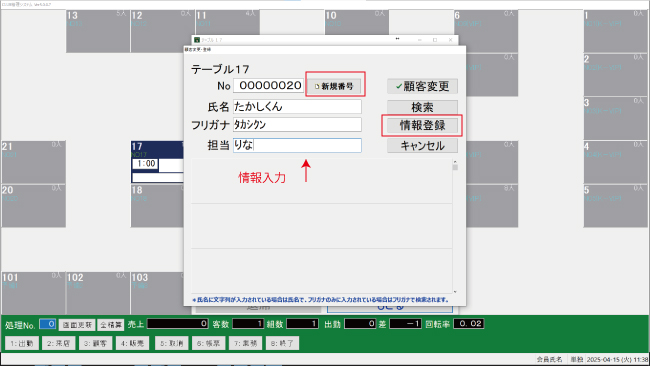Open the 6:帳票 menu button
Viewport: 650px width, 366px height.
[208, 343]
